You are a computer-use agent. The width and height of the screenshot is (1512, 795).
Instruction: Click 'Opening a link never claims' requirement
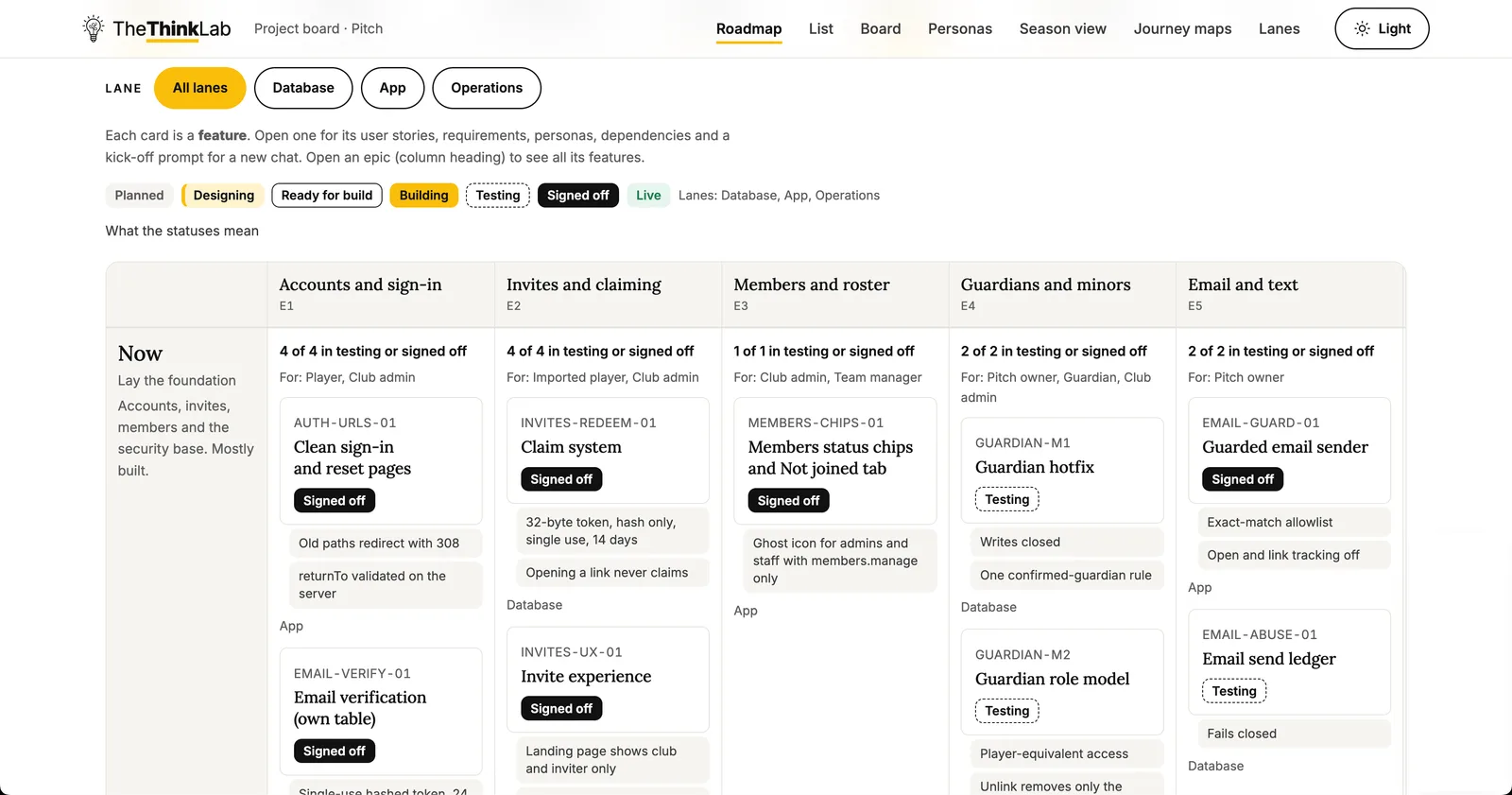coord(612,573)
